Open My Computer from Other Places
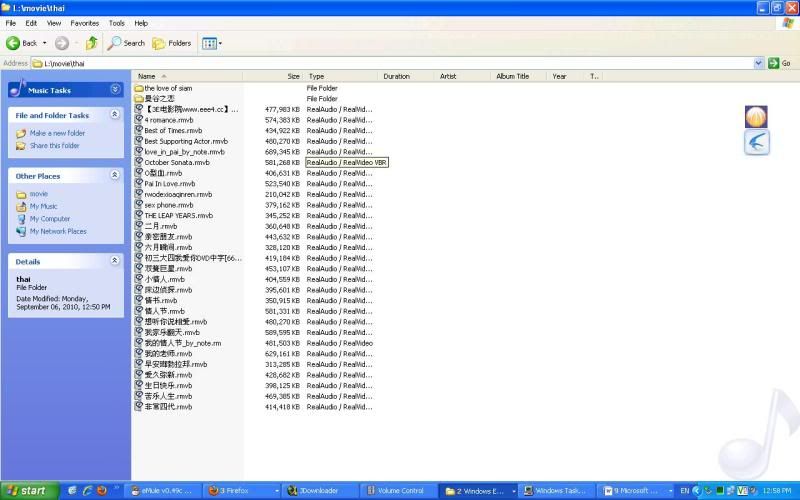This screenshot has height=500, width=800. pyautogui.click(x=50, y=219)
